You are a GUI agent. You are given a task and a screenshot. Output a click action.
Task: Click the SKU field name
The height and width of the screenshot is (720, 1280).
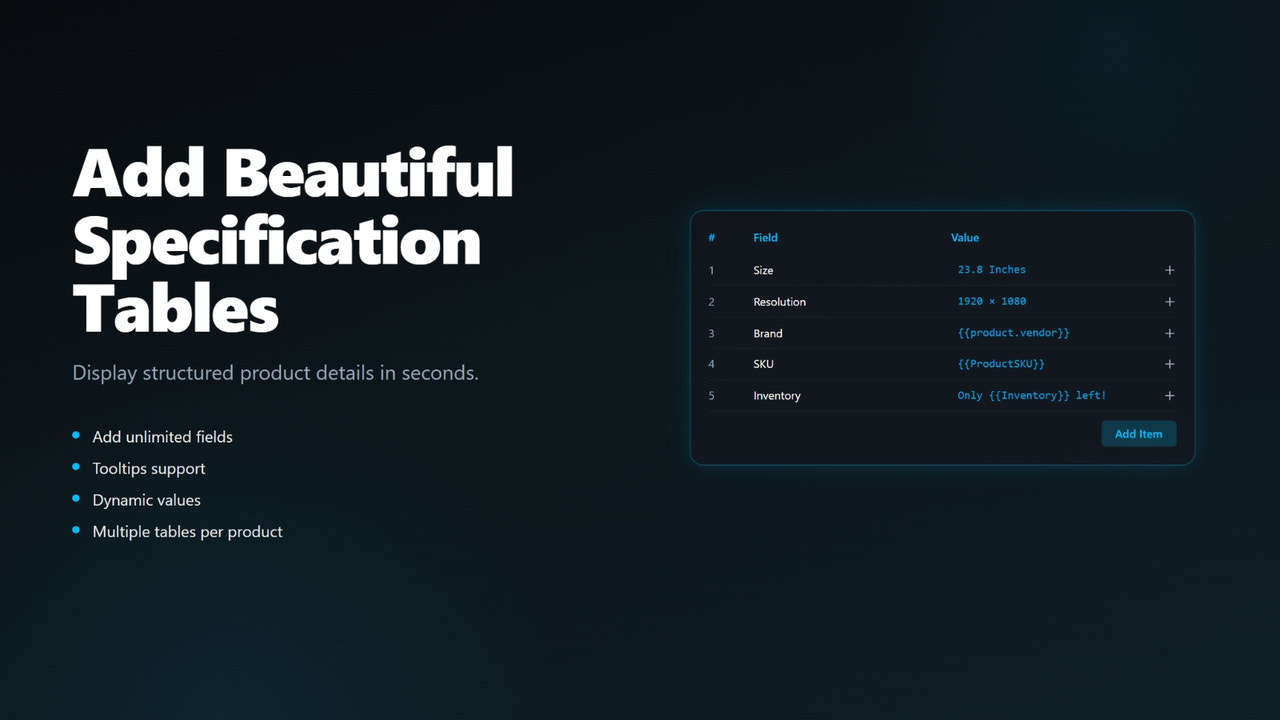[x=763, y=364]
